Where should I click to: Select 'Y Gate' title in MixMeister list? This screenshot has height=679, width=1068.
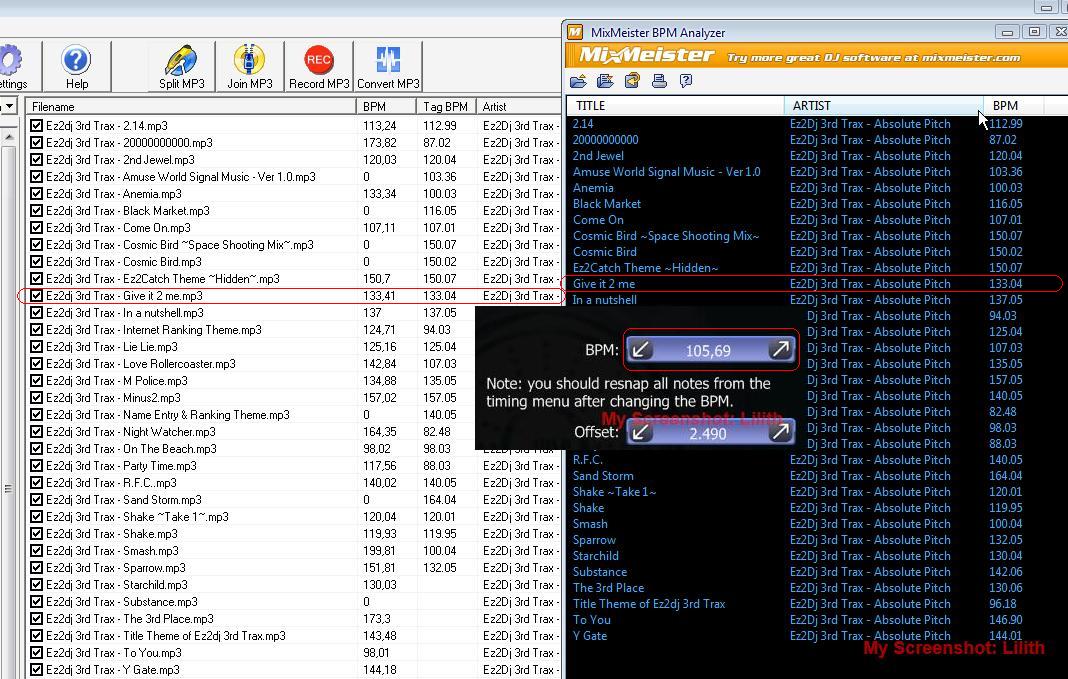click(x=590, y=635)
